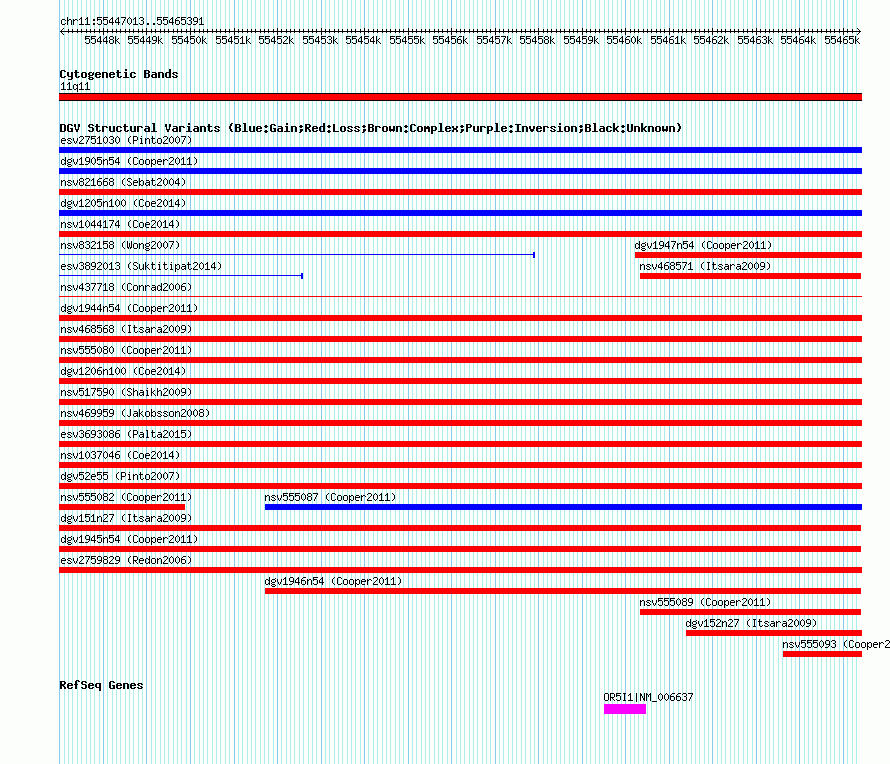The height and width of the screenshot is (764, 890).
Task: Click the dgv1946n54 (Cooper2011) label
Action: click(333, 581)
